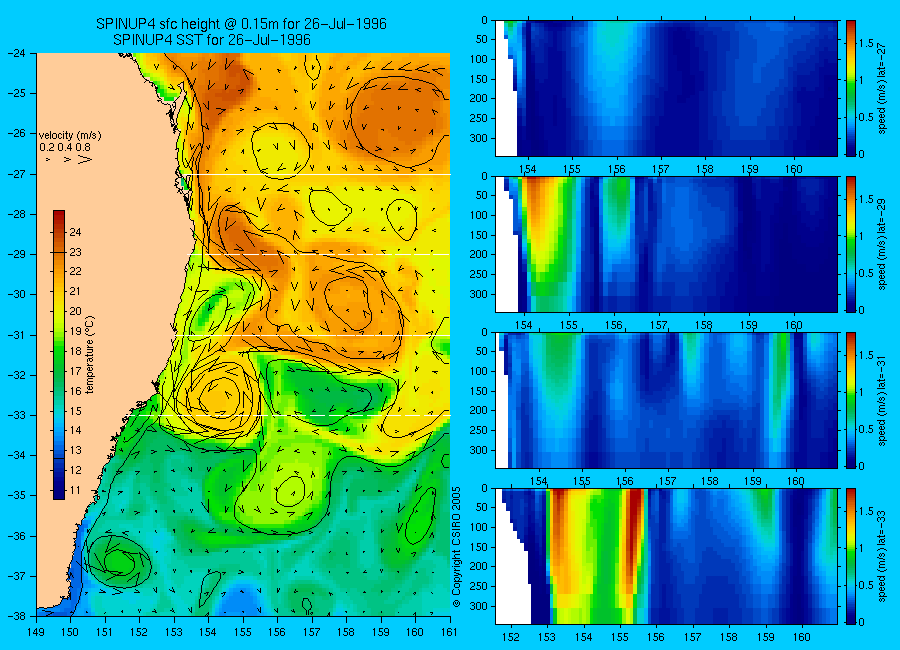Image resolution: width=900 pixels, height=650 pixels.
Task: Click the speed color bar of lat=−31 panel
Action: coord(850,400)
